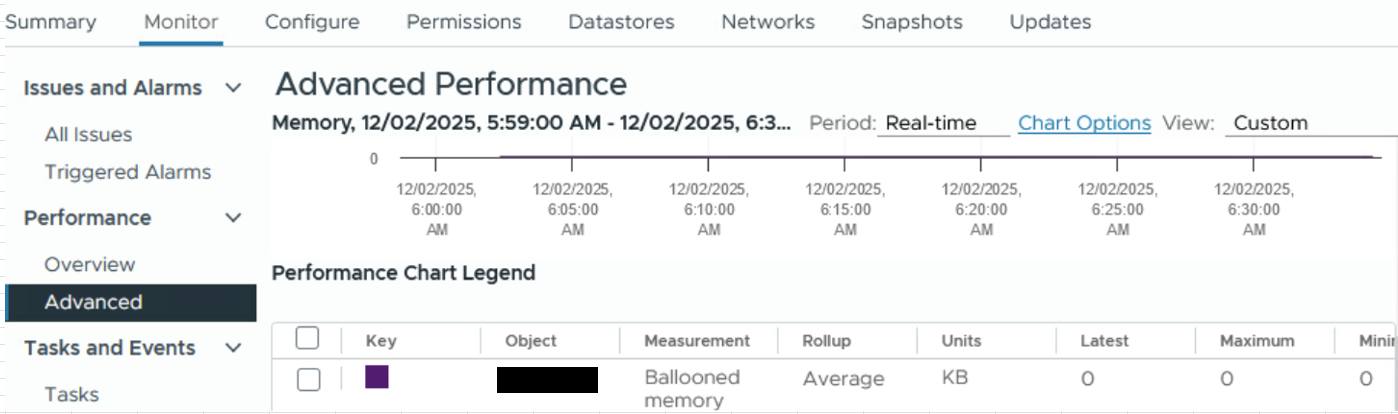This screenshot has width=1398, height=414.
Task: Collapse the Issues and Alarms section
Action: (x=233, y=88)
